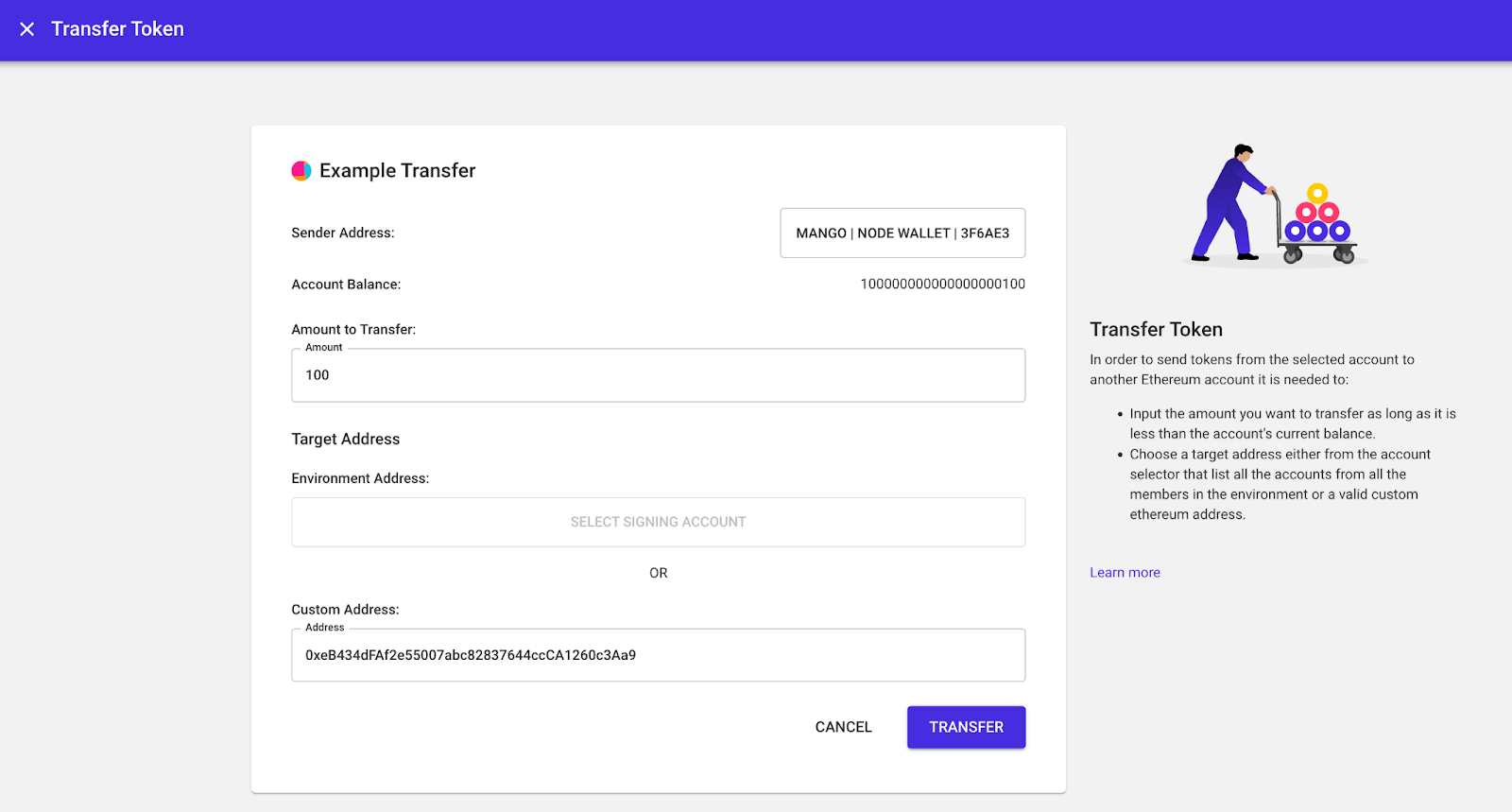
Task: Click the 0xeB434 custom address text
Action: point(471,654)
